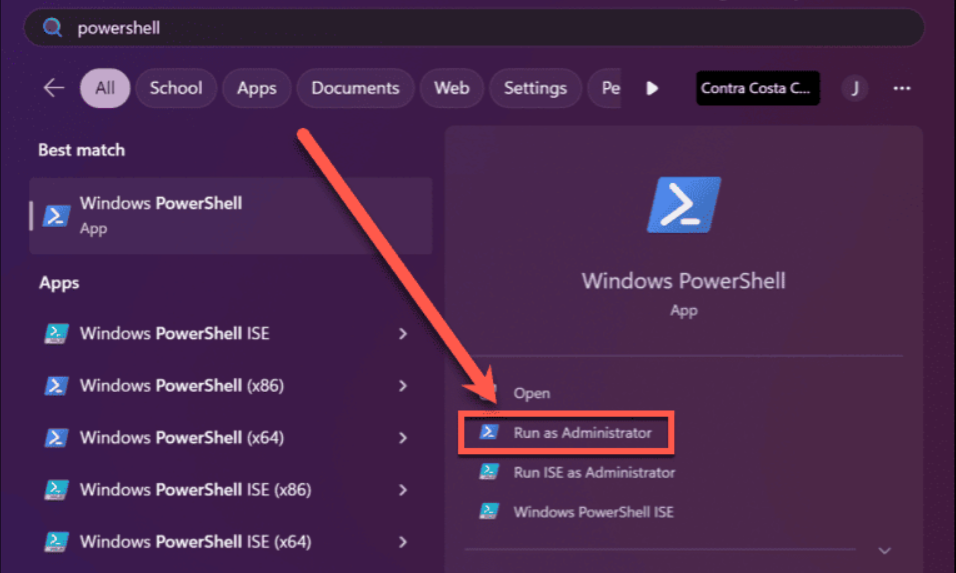Go back with the left arrow
Viewport: 956px width, 573px height.
pyautogui.click(x=54, y=88)
